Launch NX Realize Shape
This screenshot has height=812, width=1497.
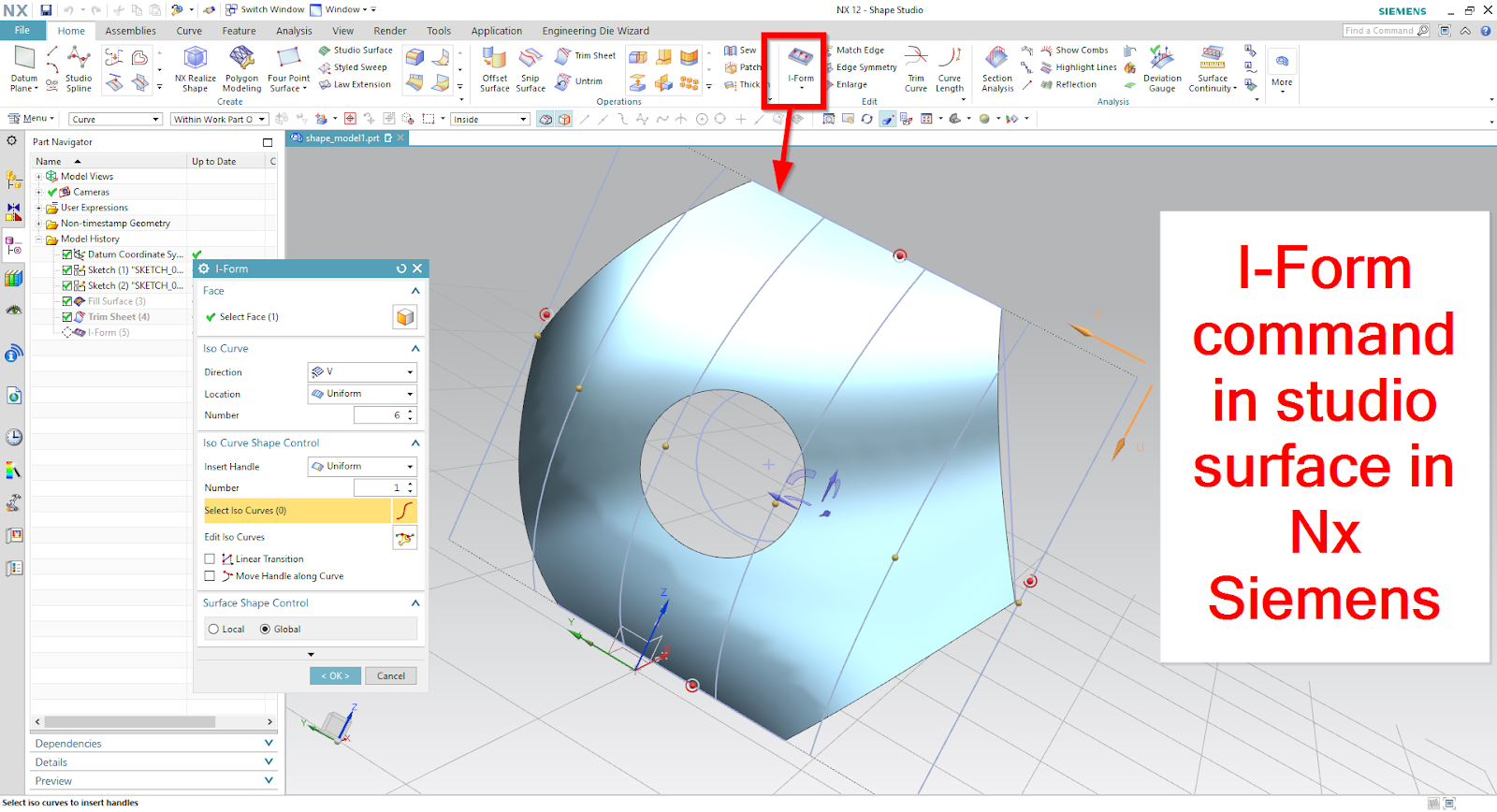coord(195,69)
